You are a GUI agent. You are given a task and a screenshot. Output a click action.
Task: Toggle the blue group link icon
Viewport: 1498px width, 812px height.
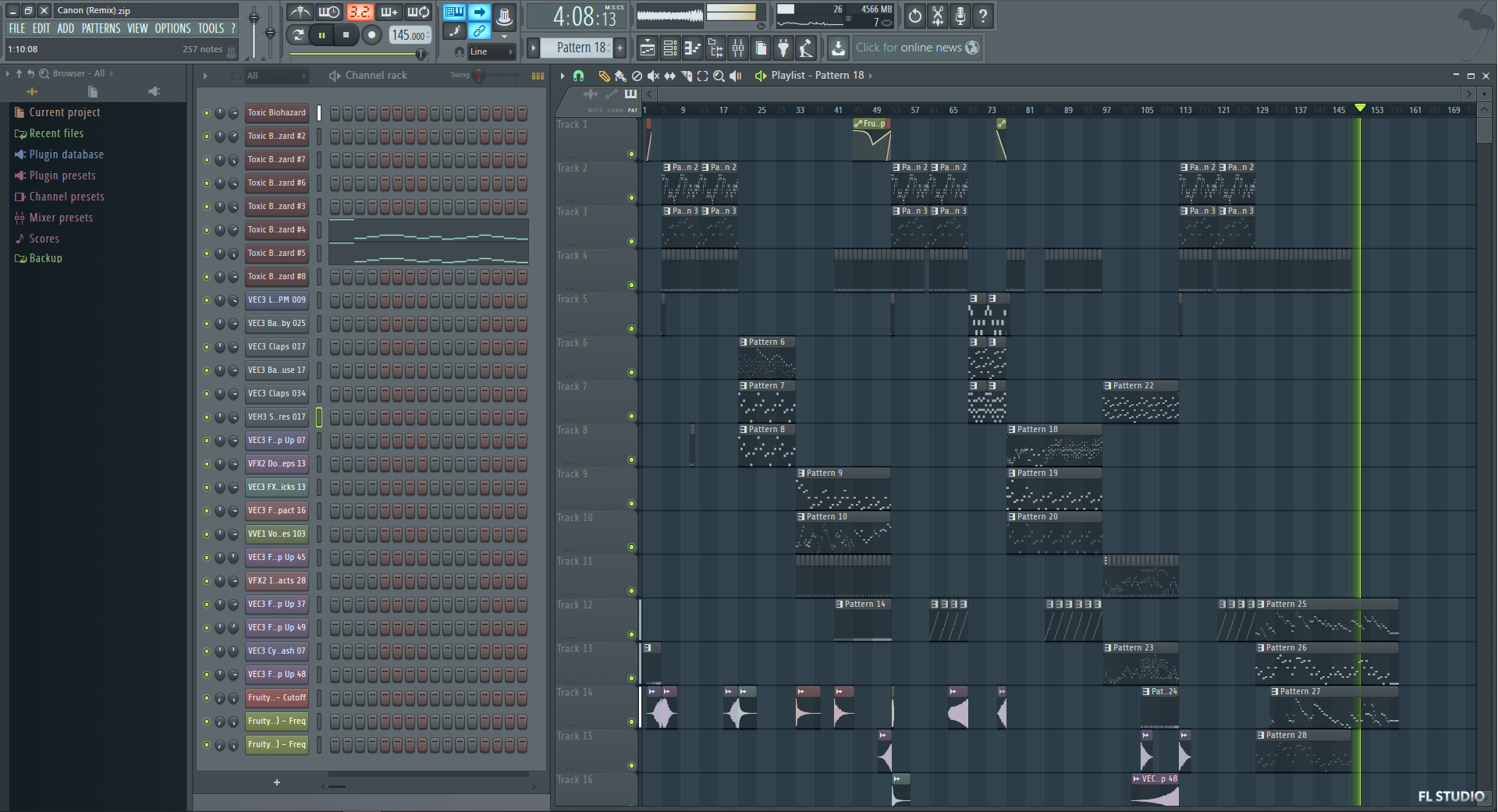click(479, 31)
